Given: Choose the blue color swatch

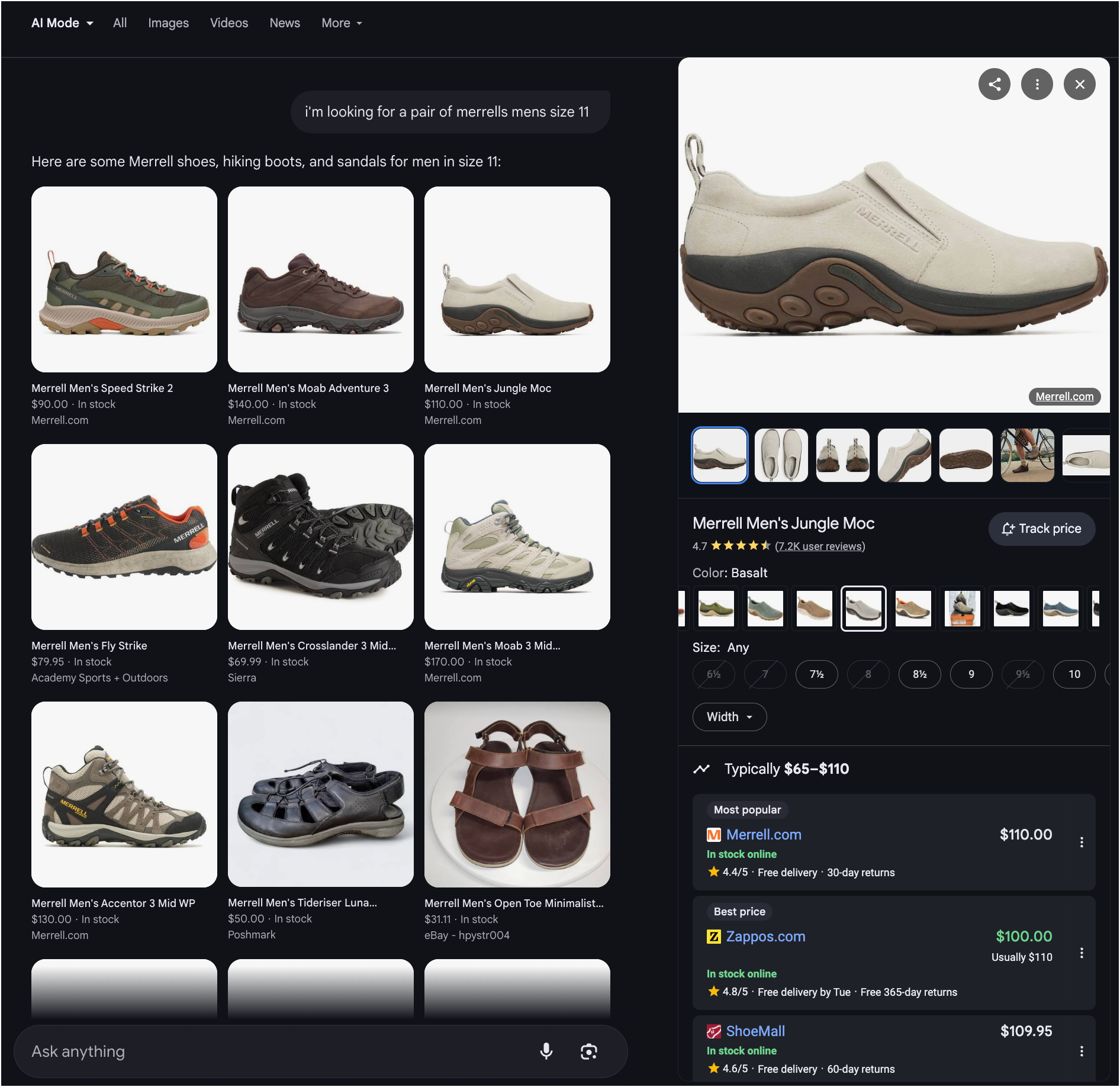Looking at the screenshot, I should point(1060,609).
